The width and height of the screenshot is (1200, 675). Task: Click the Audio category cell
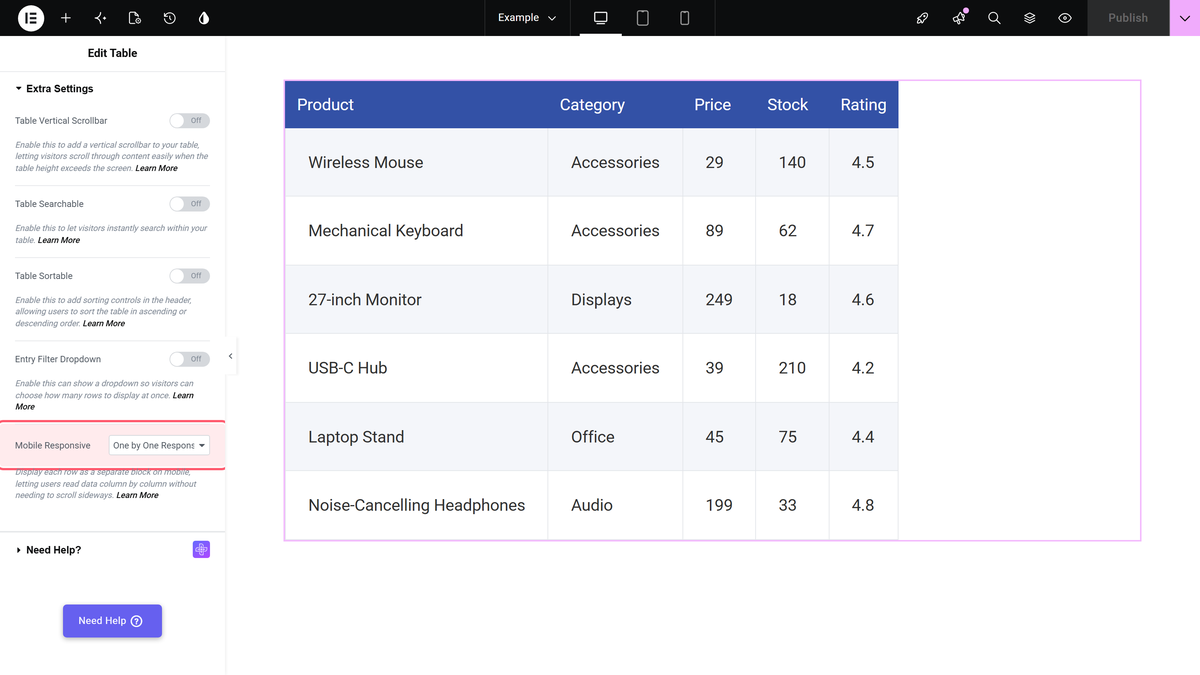[615, 505]
